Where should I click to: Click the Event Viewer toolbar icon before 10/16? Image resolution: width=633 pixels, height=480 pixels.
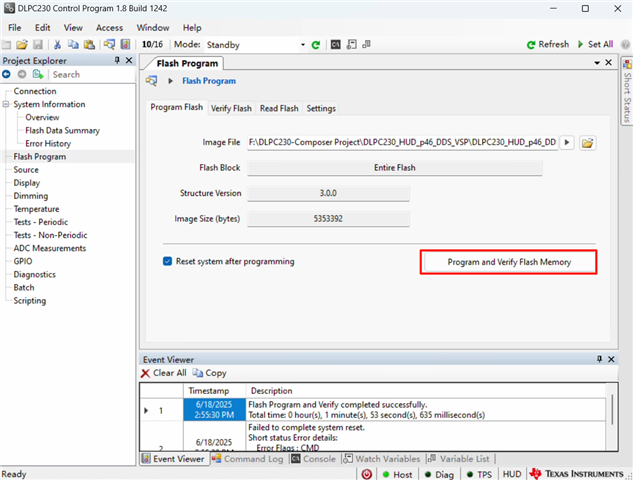coord(126,44)
